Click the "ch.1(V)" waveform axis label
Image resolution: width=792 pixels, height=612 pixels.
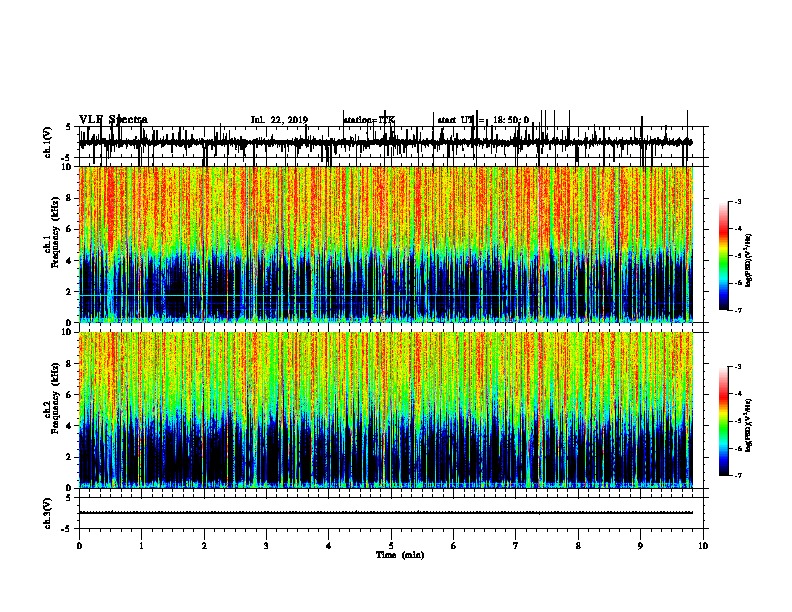pos(48,142)
